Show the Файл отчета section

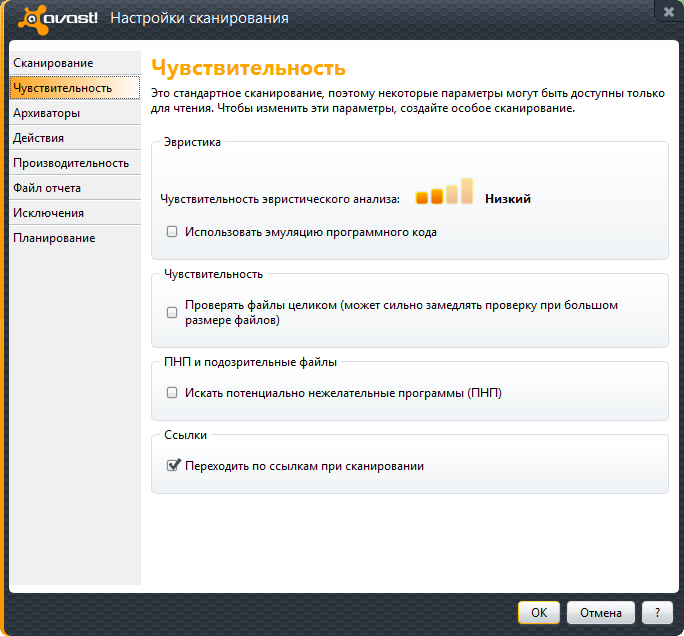click(47, 188)
